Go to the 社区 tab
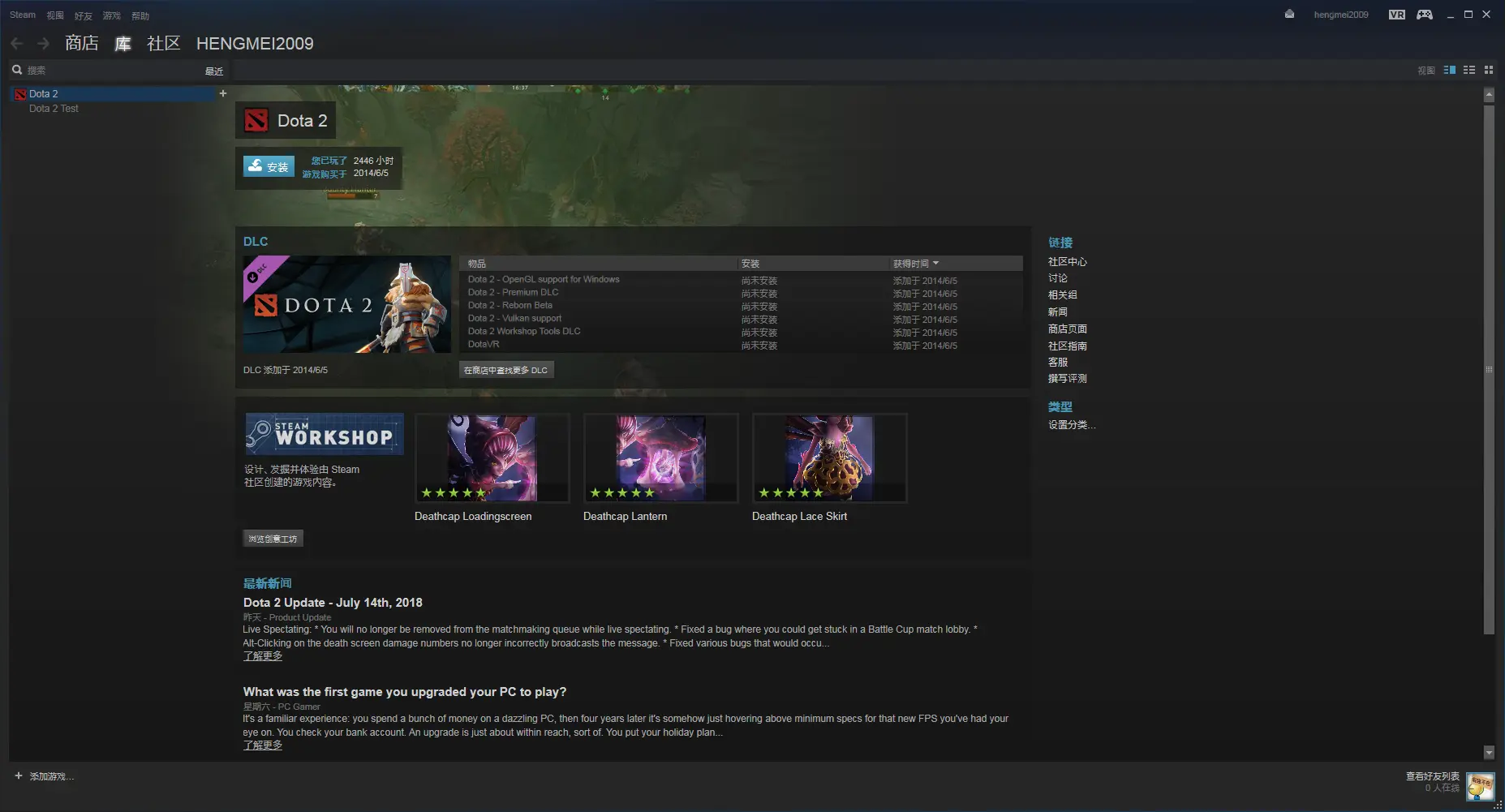Screen dimensions: 1505x812 pyautogui.click(x=163, y=43)
